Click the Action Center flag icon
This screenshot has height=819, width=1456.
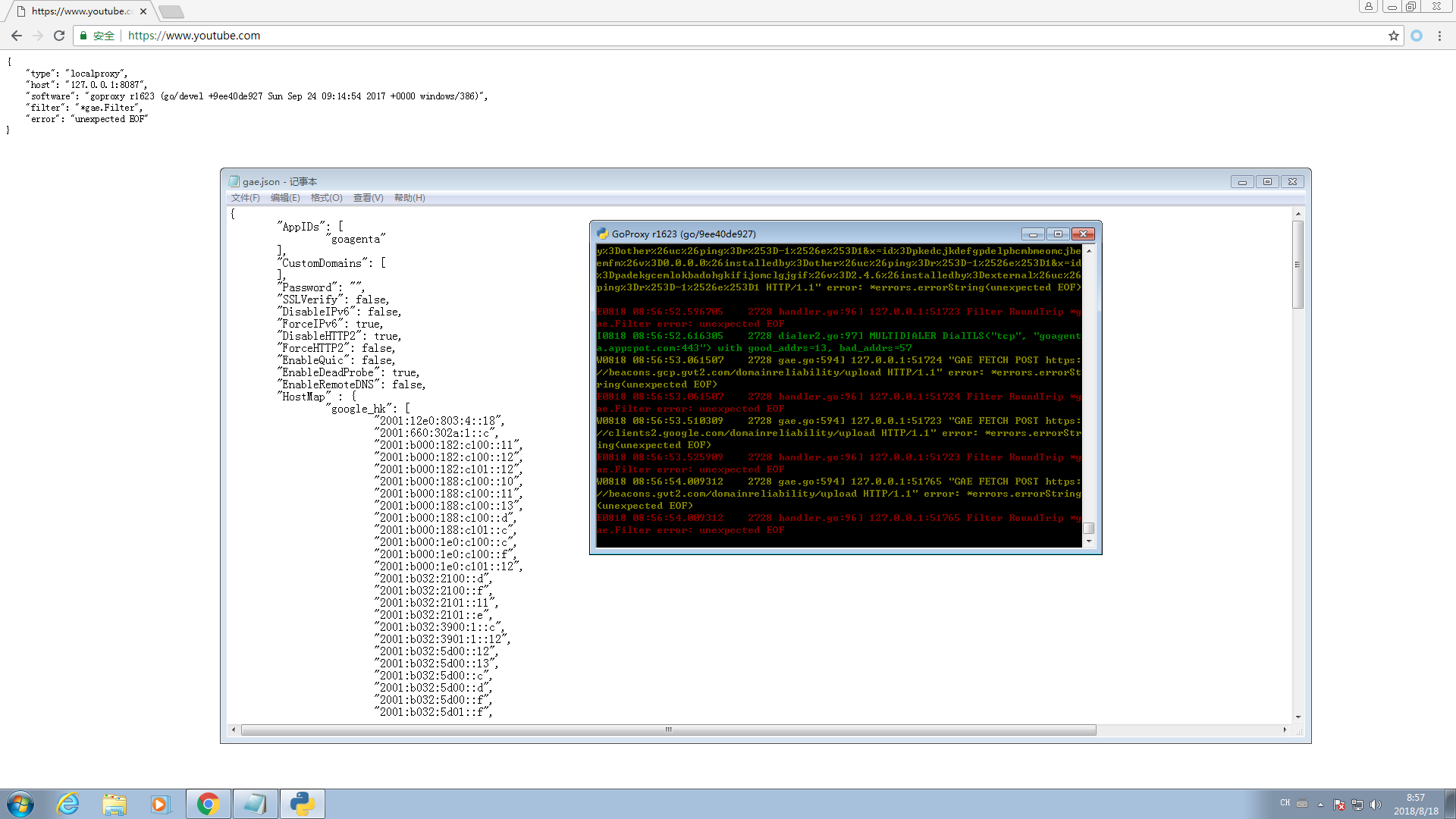pyautogui.click(x=1339, y=804)
